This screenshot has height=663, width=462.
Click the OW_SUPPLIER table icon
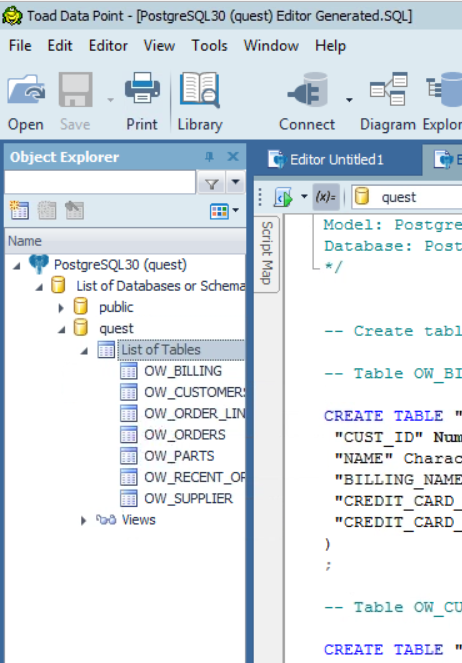point(128,499)
